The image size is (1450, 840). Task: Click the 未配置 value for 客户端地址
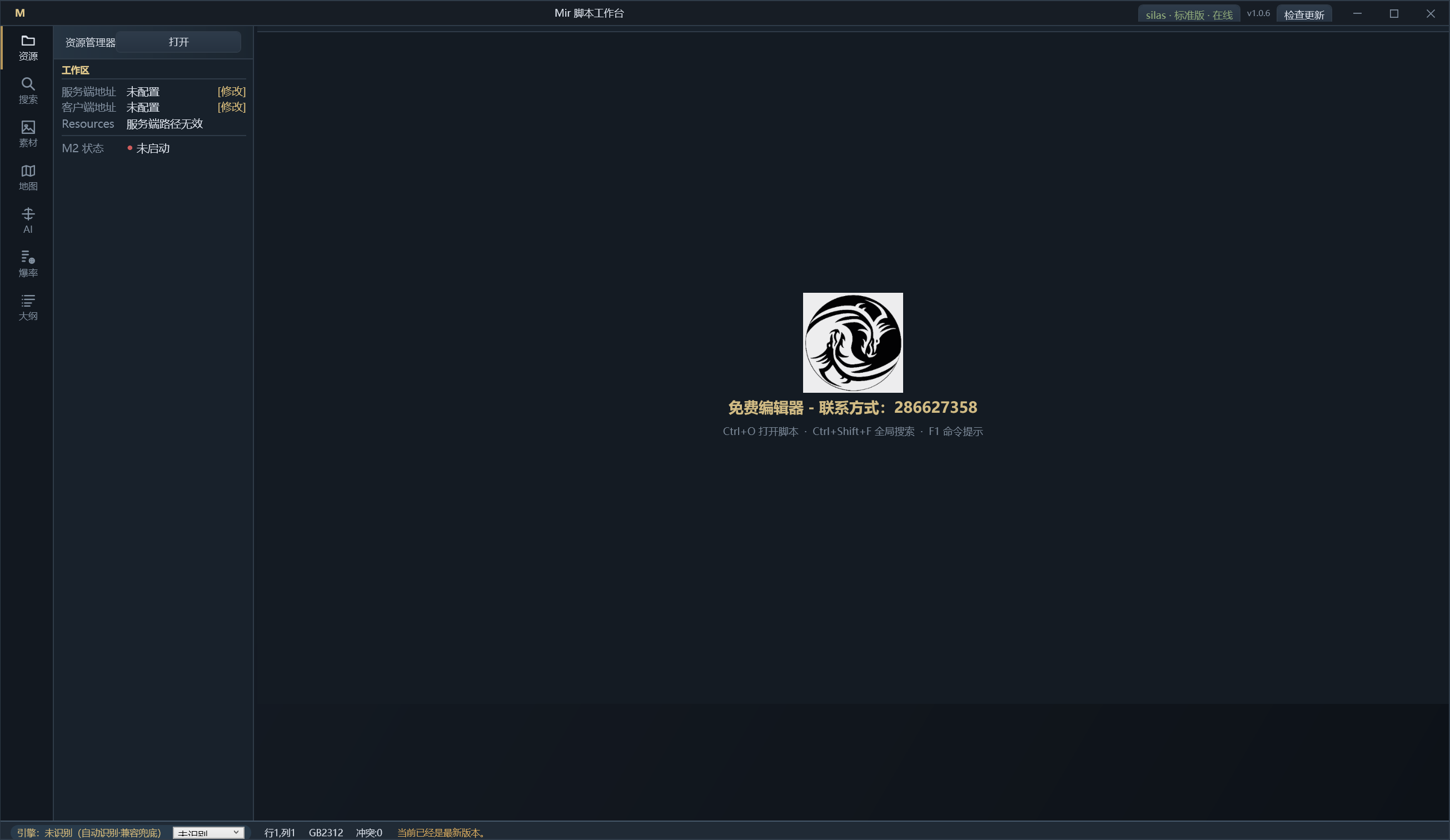point(143,108)
